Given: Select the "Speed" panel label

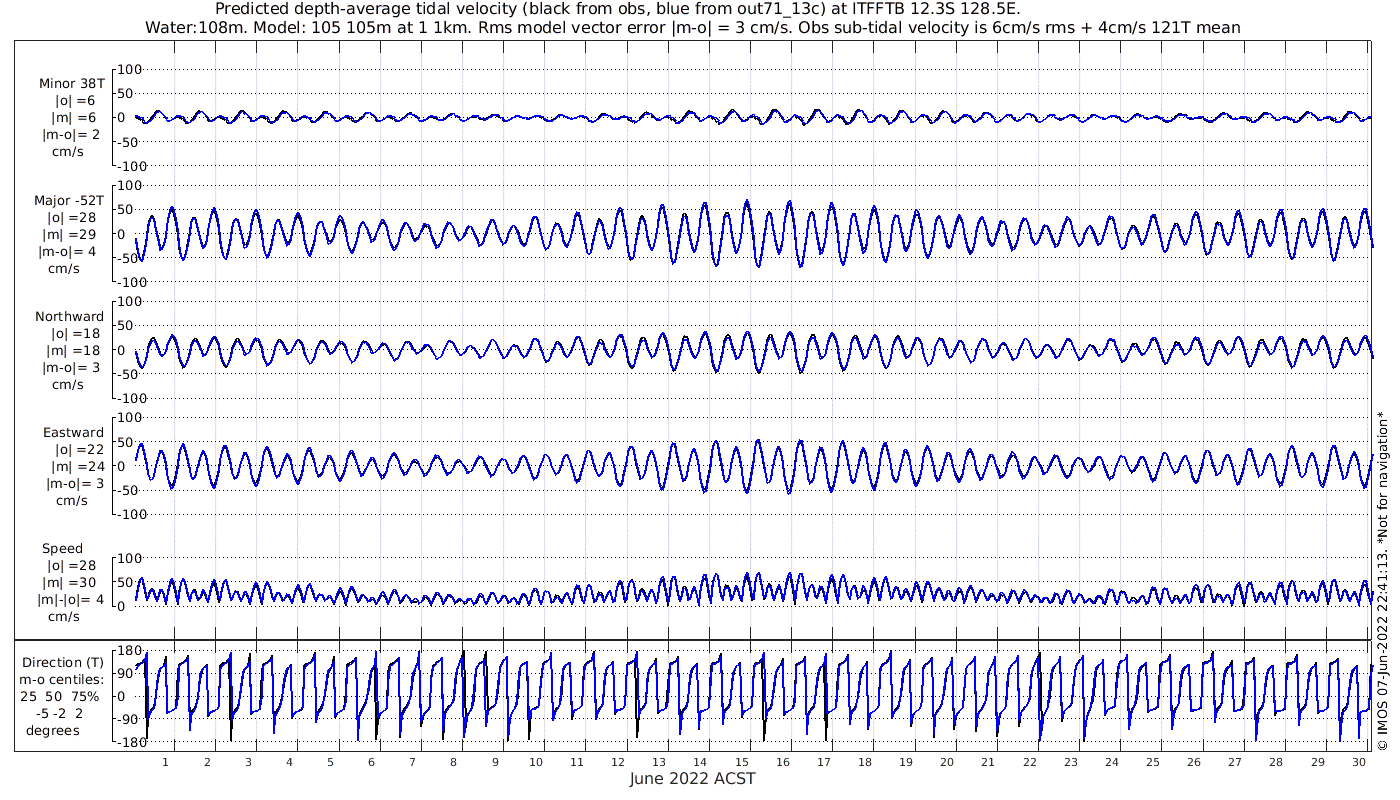Looking at the screenshot, I should [62, 549].
